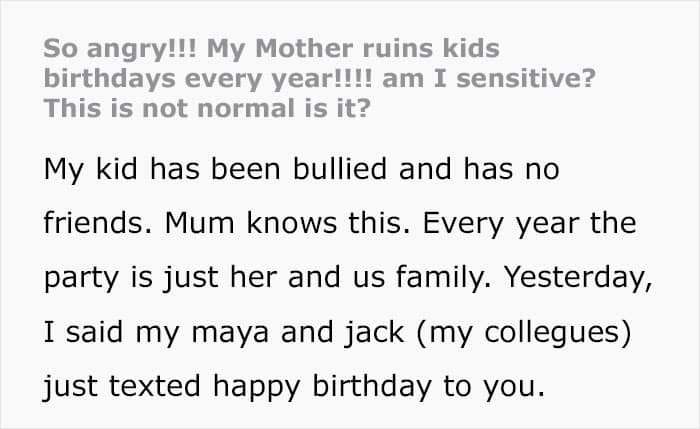The height and width of the screenshot is (429, 700).
Task: Click the name "jack" in the text
Action: tap(374, 333)
